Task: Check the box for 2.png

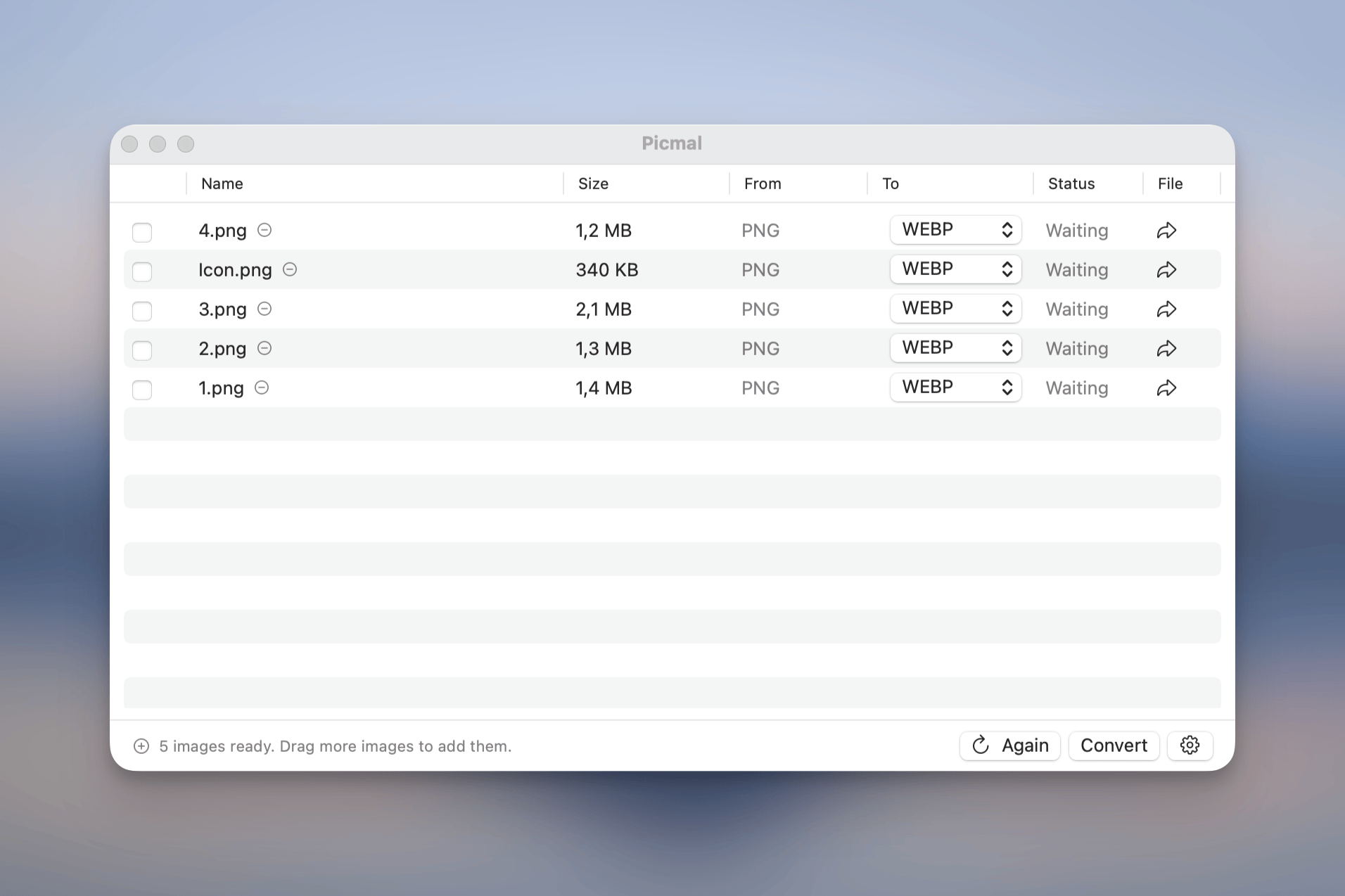Action: pyautogui.click(x=142, y=350)
